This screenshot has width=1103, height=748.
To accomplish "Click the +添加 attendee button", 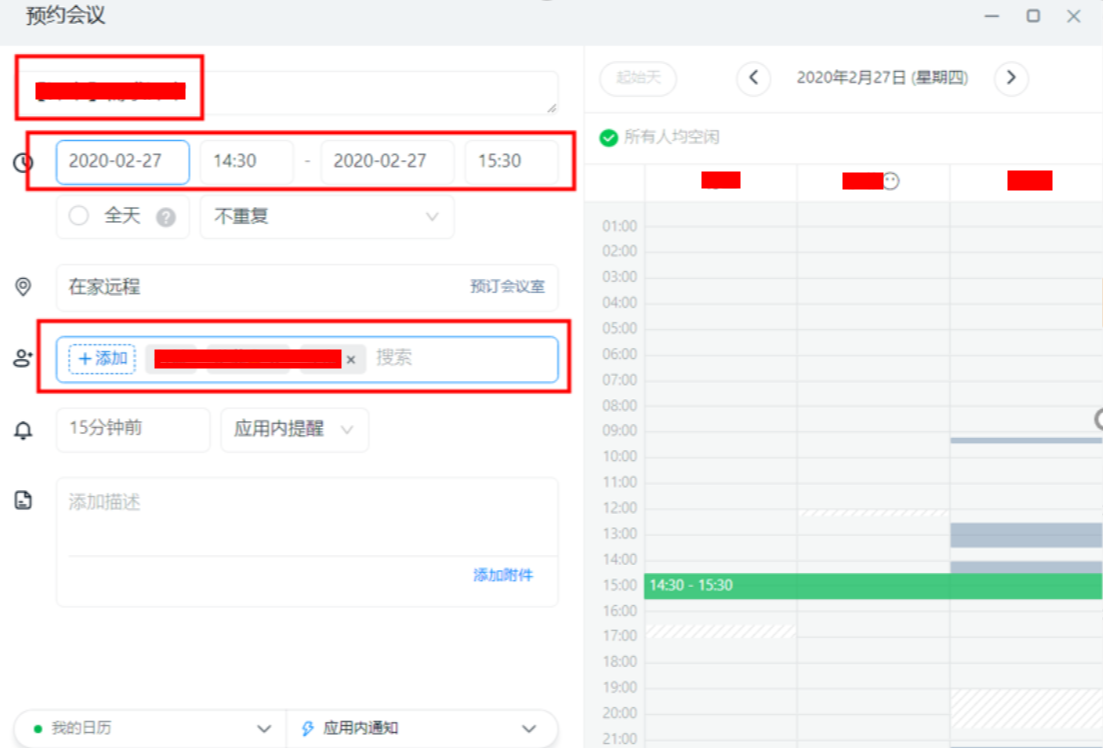I will pos(102,359).
